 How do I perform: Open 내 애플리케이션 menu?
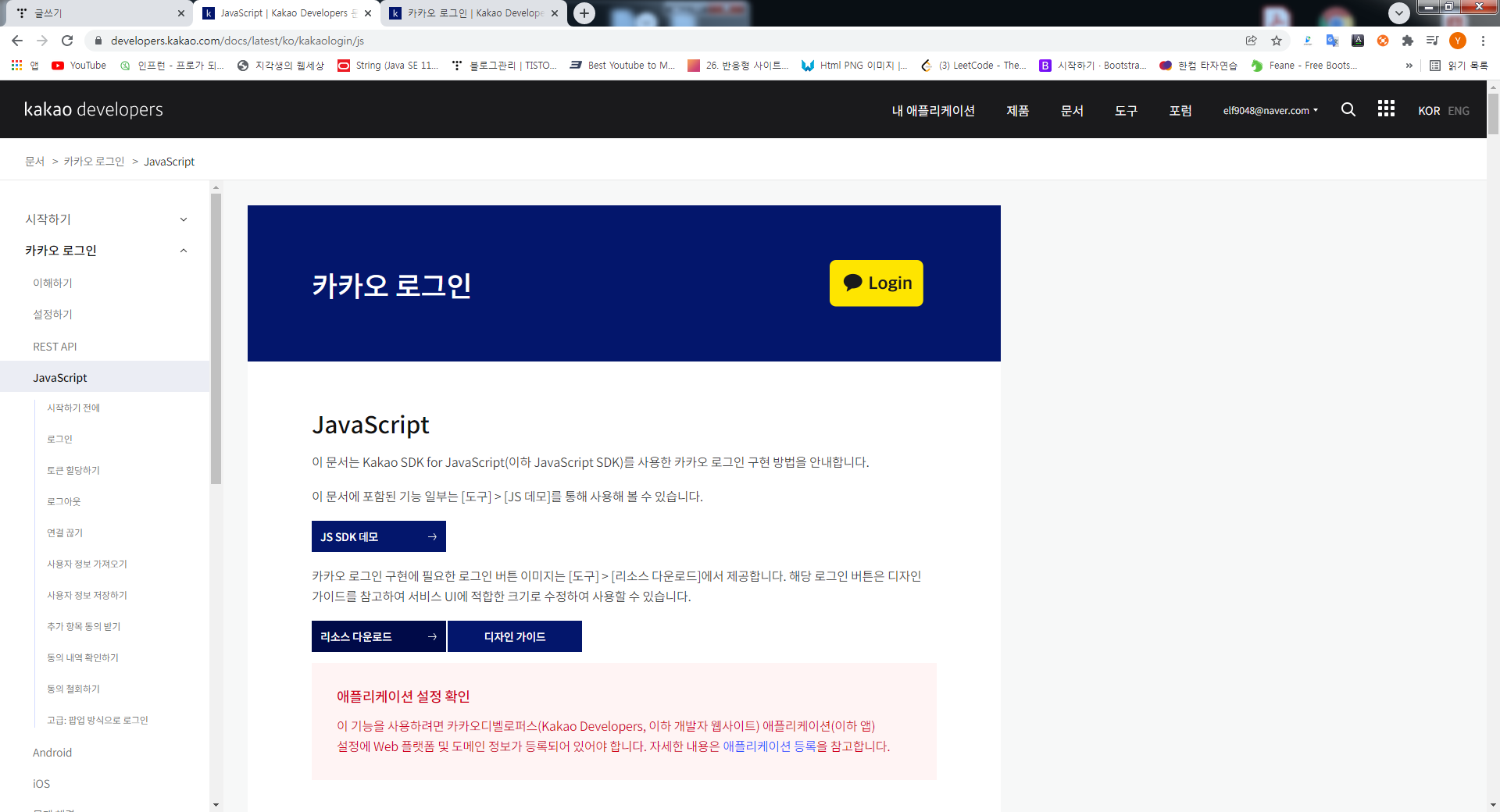(934, 111)
